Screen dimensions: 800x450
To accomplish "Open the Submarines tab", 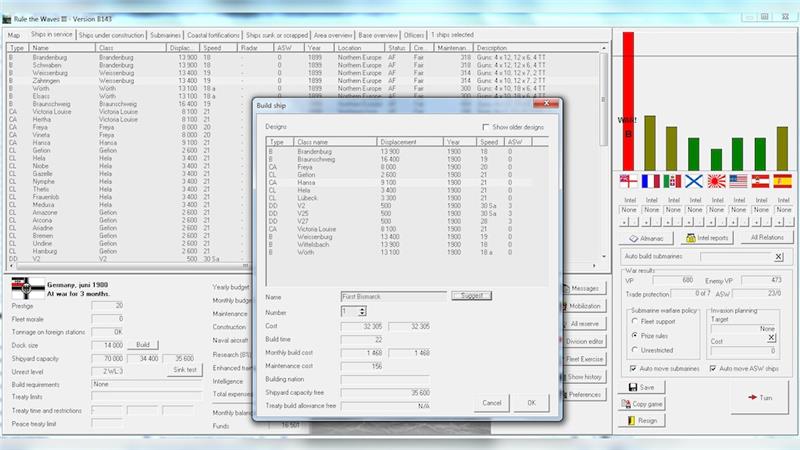I will tap(165, 35).
